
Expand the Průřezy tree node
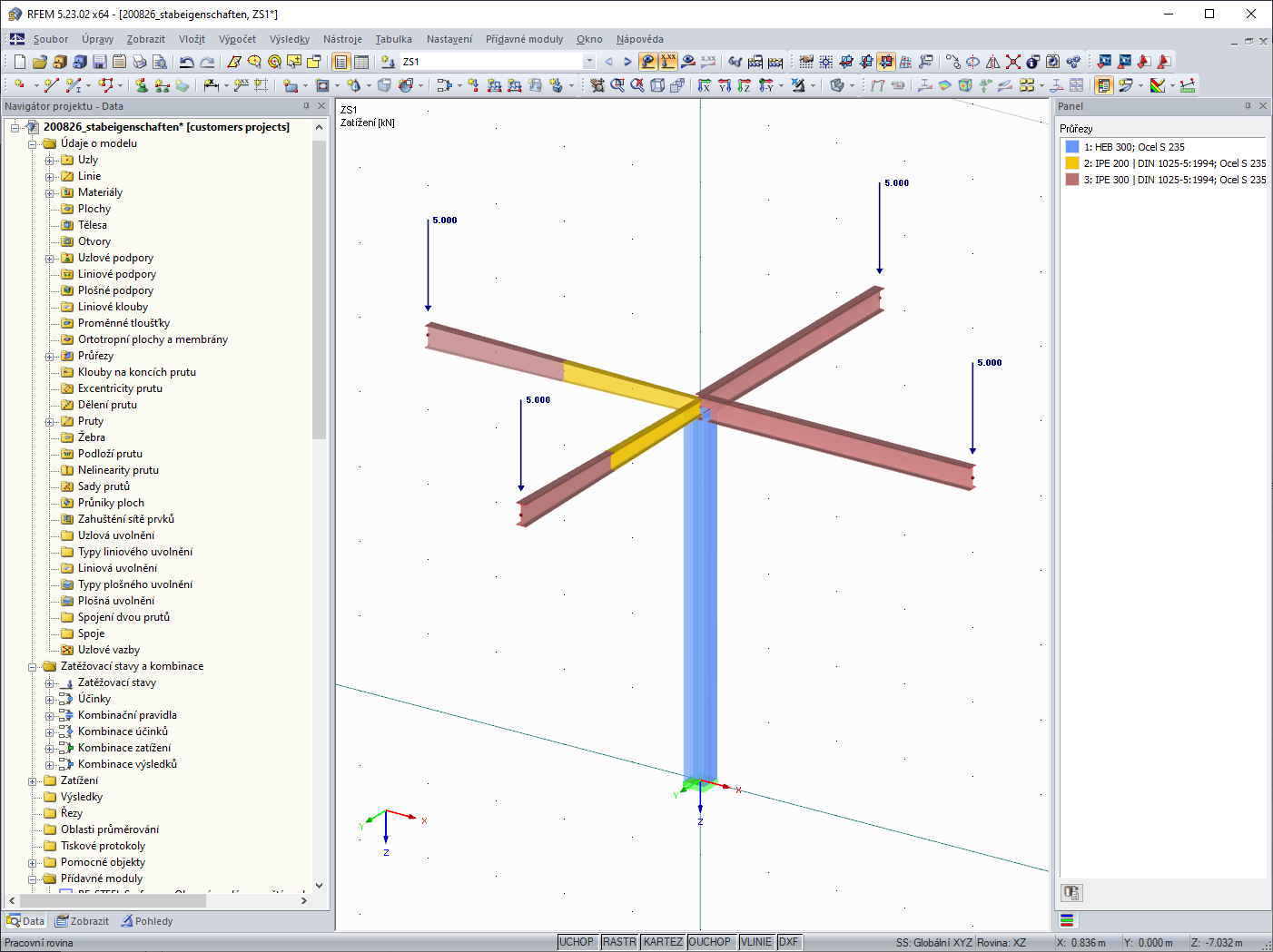50,357
